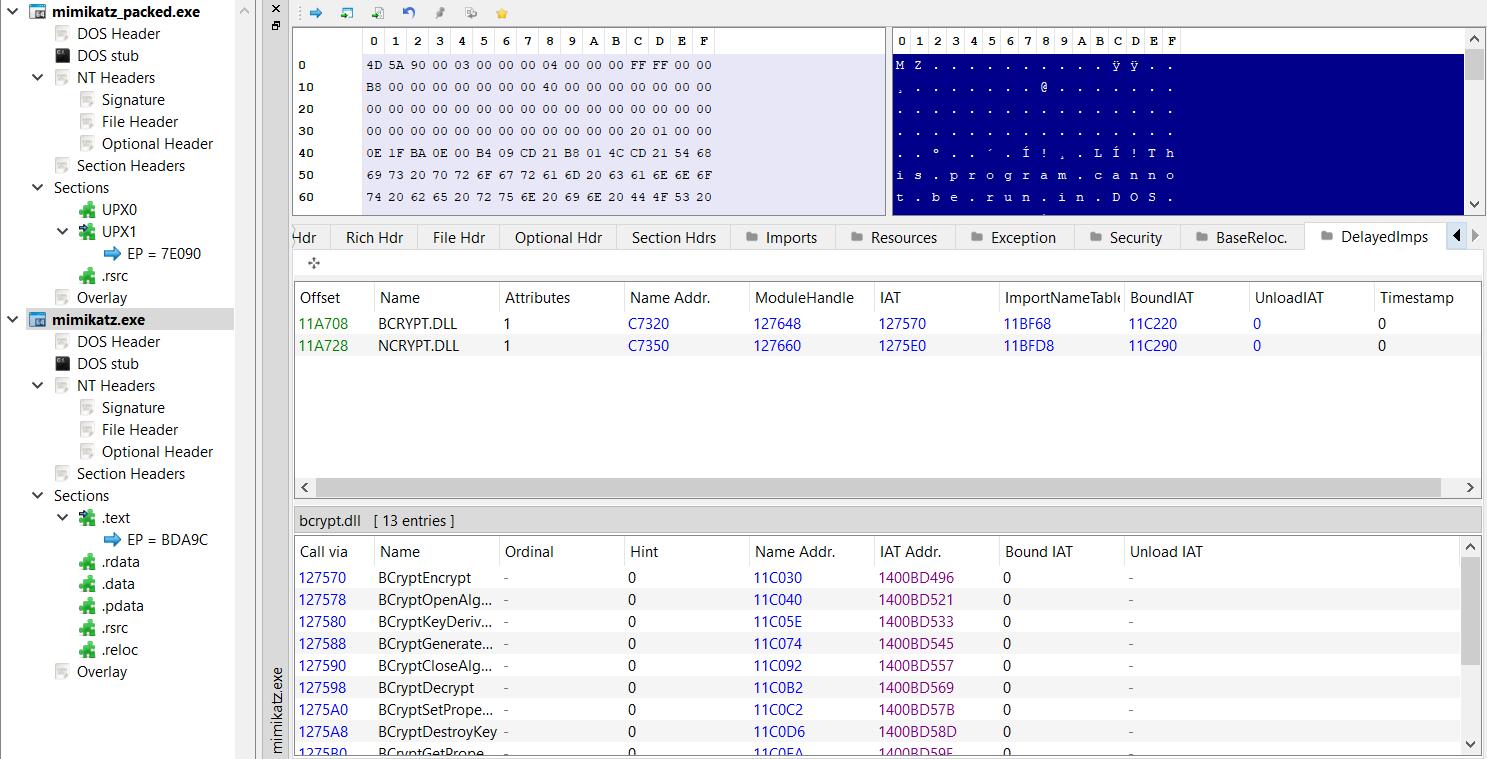The width and height of the screenshot is (1487, 759).
Task: Follow Call via 127570 for BCryptEncrypt
Action: [x=322, y=578]
